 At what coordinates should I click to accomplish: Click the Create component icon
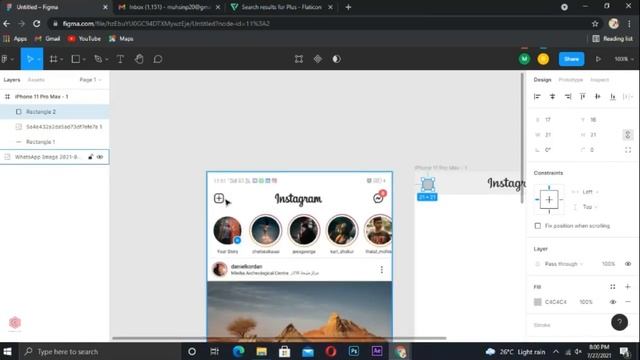coord(318,59)
